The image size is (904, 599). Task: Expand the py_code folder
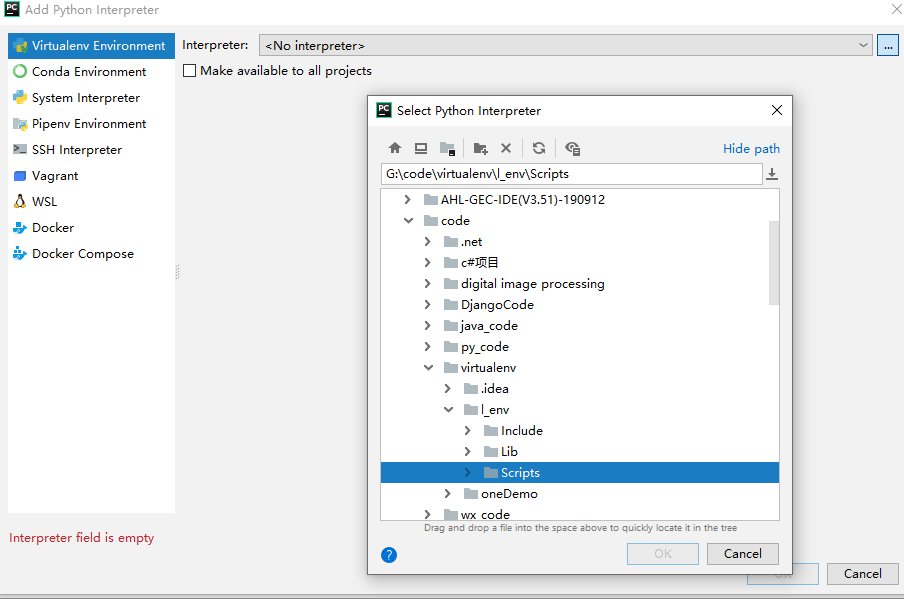(x=427, y=346)
